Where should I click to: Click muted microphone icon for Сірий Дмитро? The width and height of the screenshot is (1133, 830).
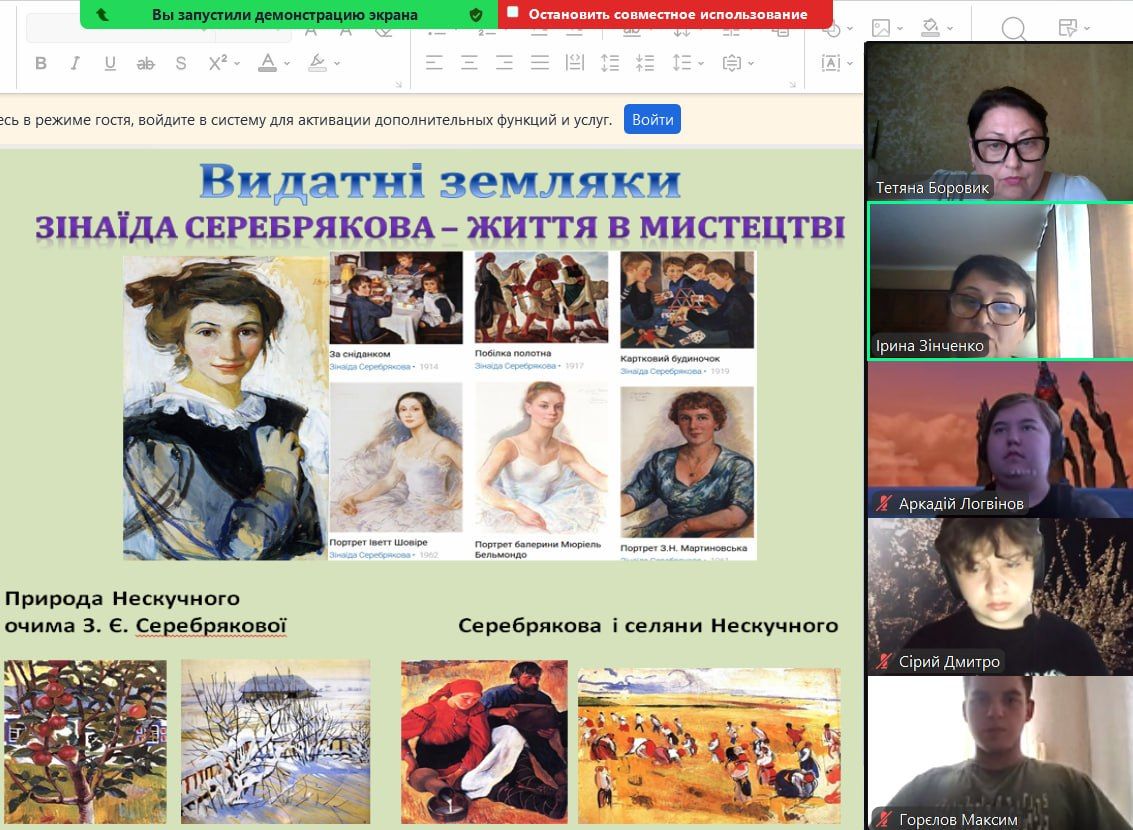point(884,661)
